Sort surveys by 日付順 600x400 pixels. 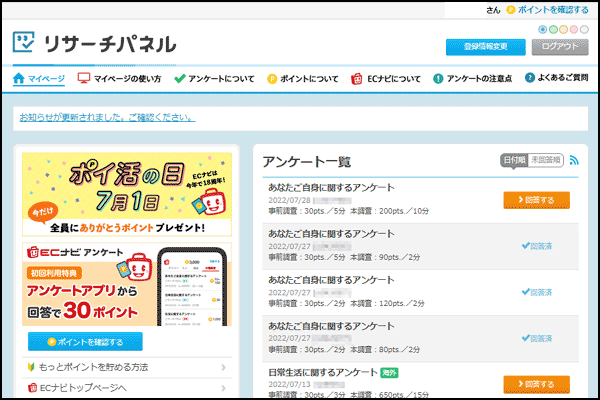pos(514,160)
